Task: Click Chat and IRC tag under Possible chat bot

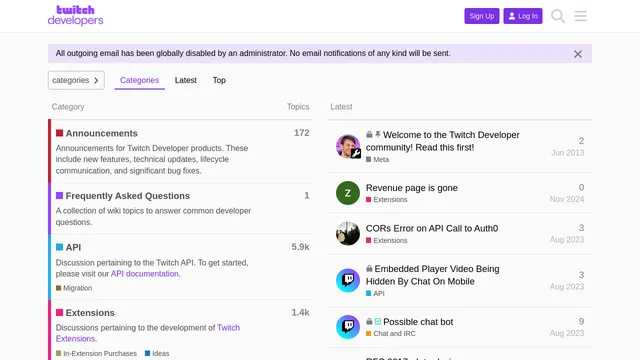Action: pyautogui.click(x=391, y=333)
